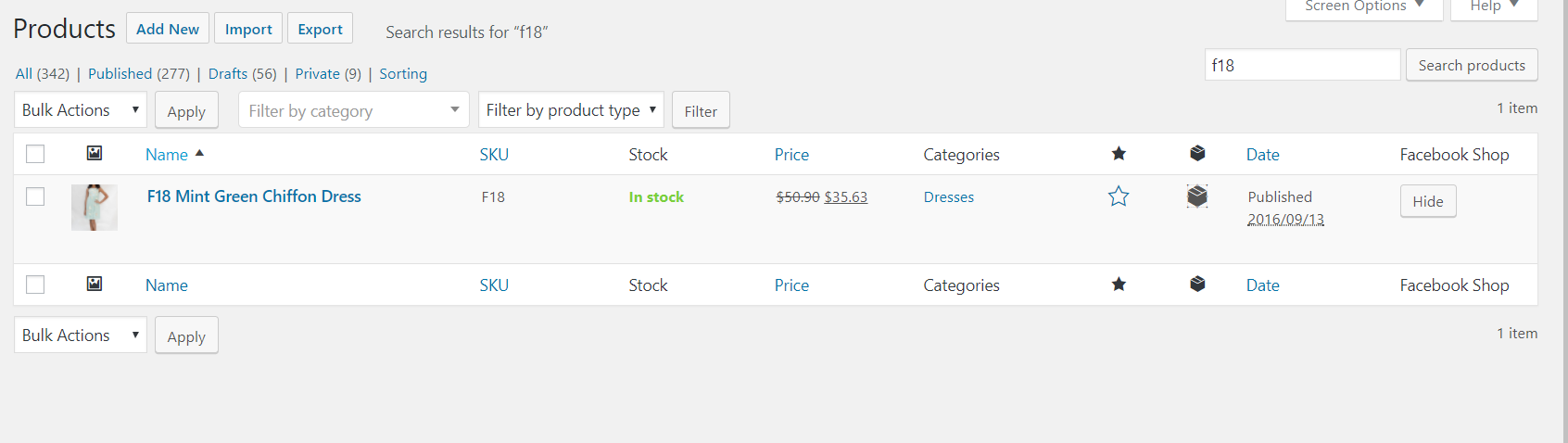Click the image column icon in top header
The image size is (1568, 443).
coord(95,153)
